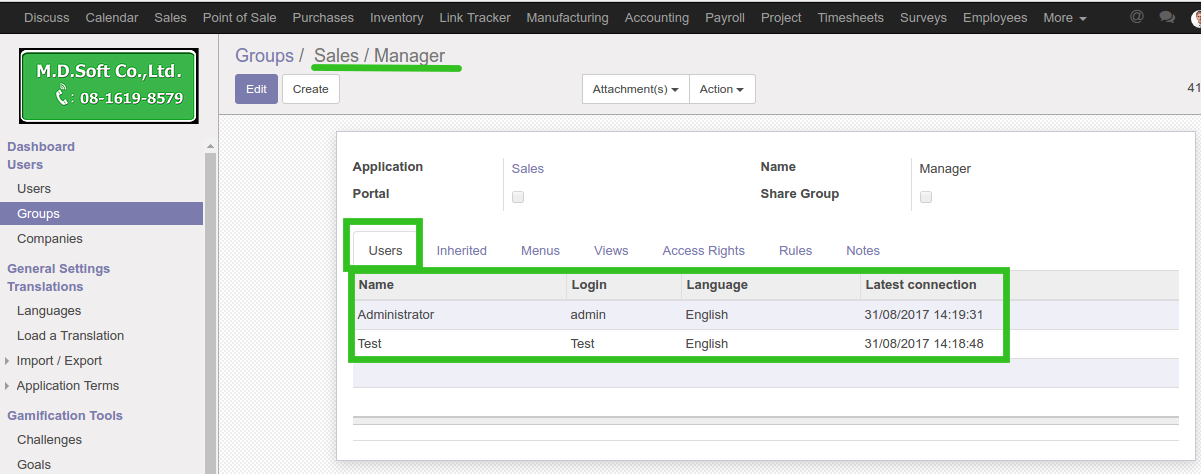
Task: Click the sidebar vertical scrollbar
Action: click(x=210, y=300)
